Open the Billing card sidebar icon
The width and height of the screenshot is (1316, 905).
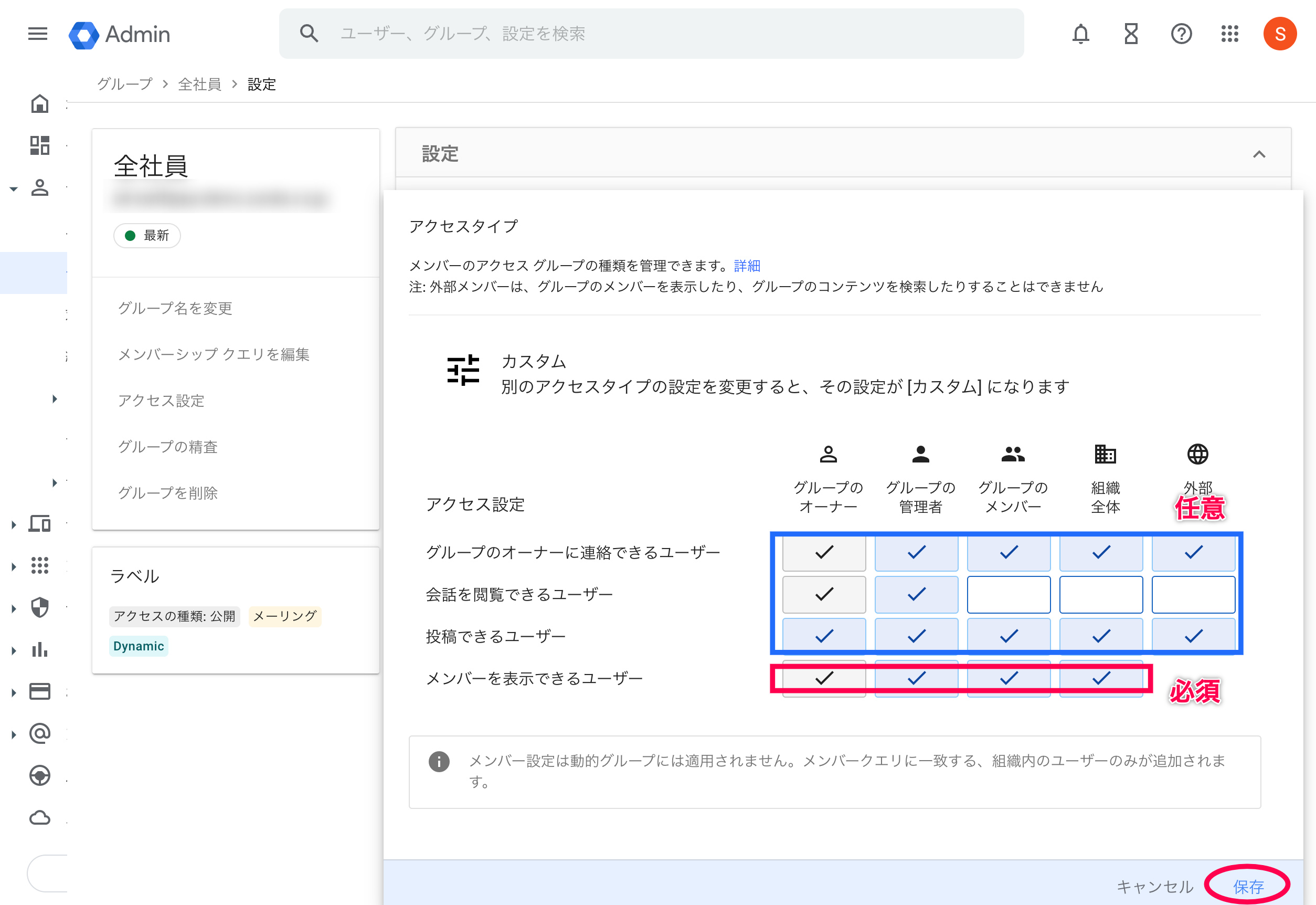40,691
